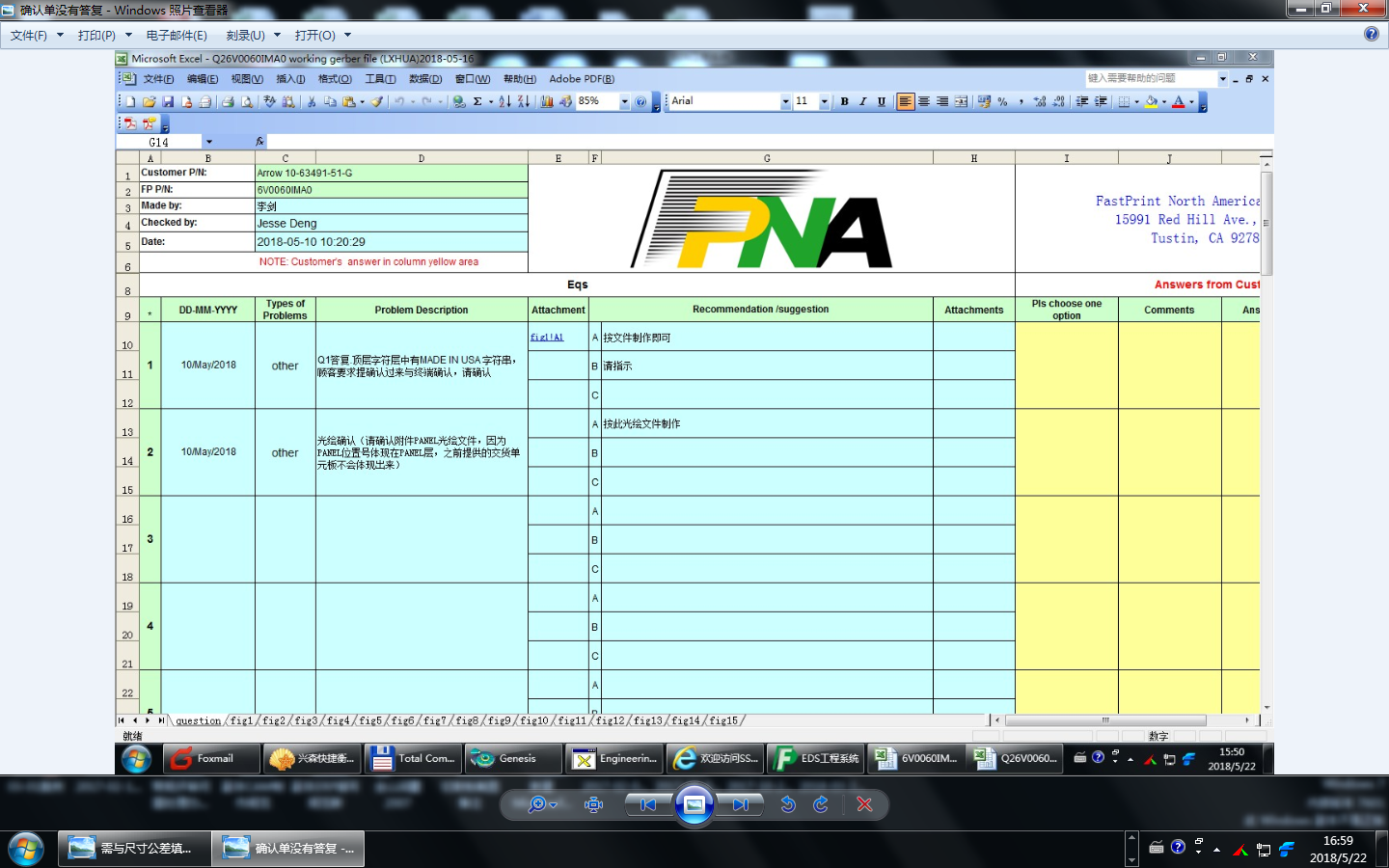Rotate picture counterclockwise
This screenshot has width=1389, height=868.
(788, 804)
